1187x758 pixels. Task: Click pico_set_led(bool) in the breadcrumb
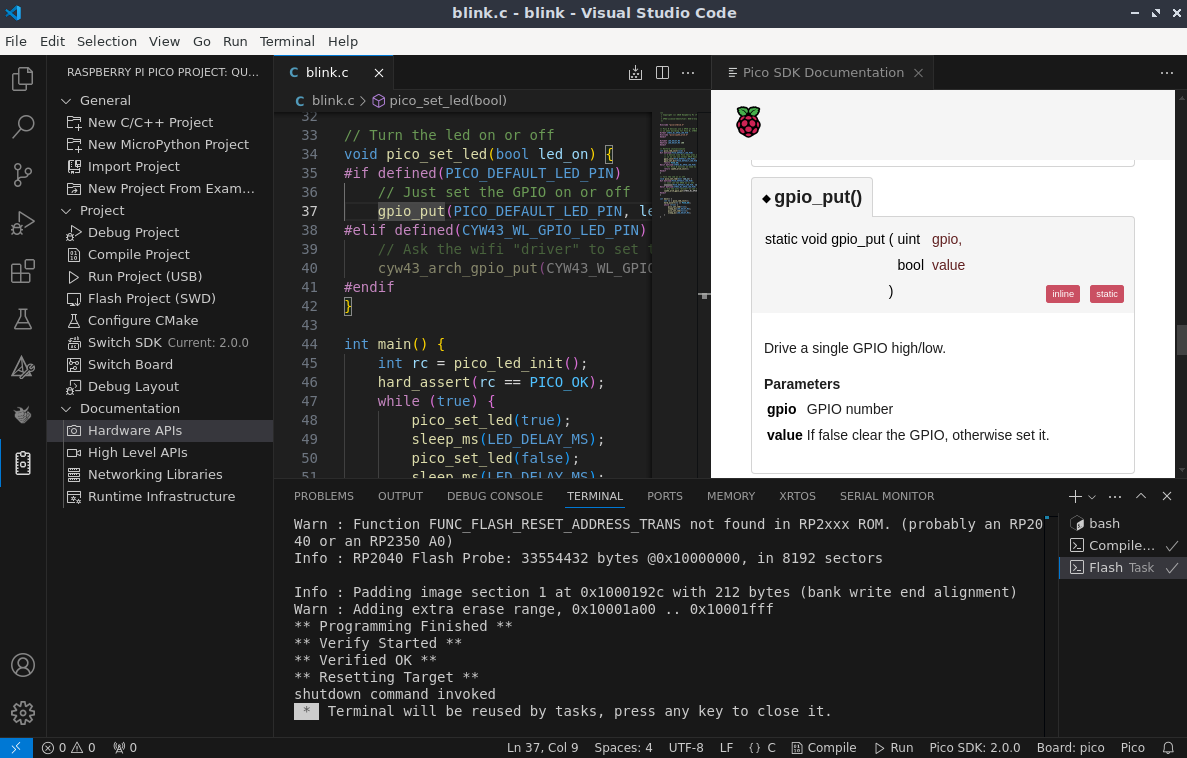[447, 101]
